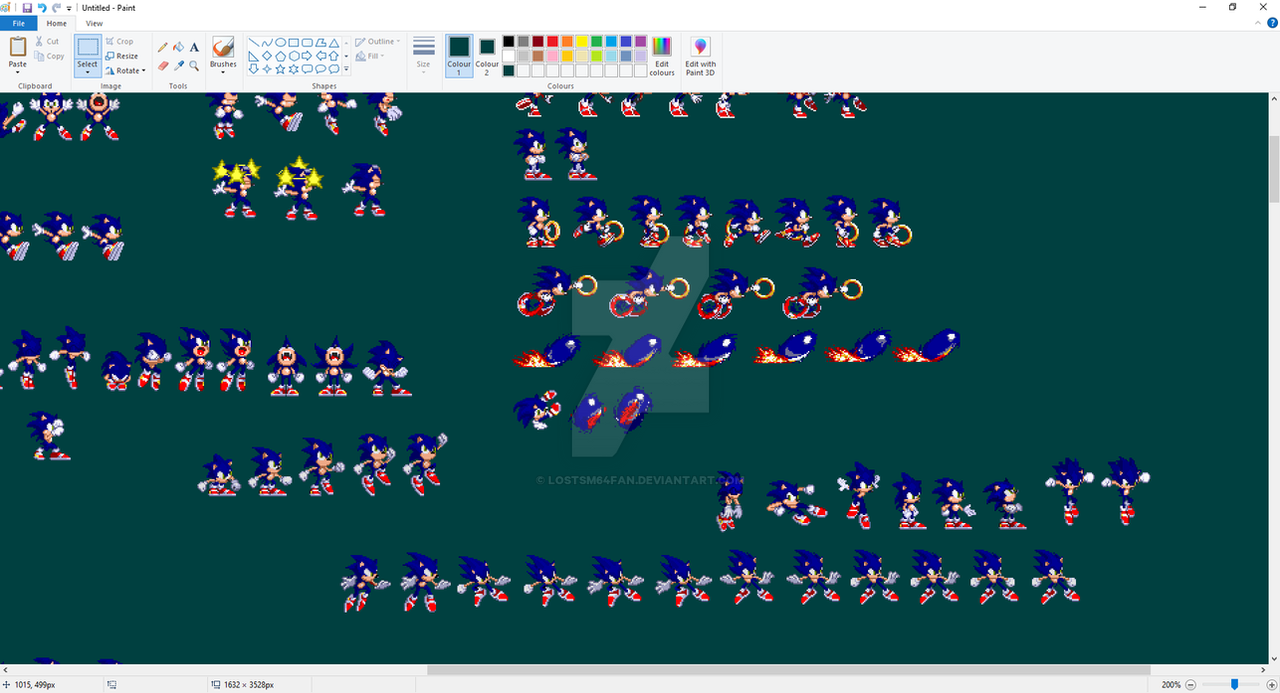The width and height of the screenshot is (1280, 693).
Task: Open the Select dropdown options
Action: click(x=88, y=73)
